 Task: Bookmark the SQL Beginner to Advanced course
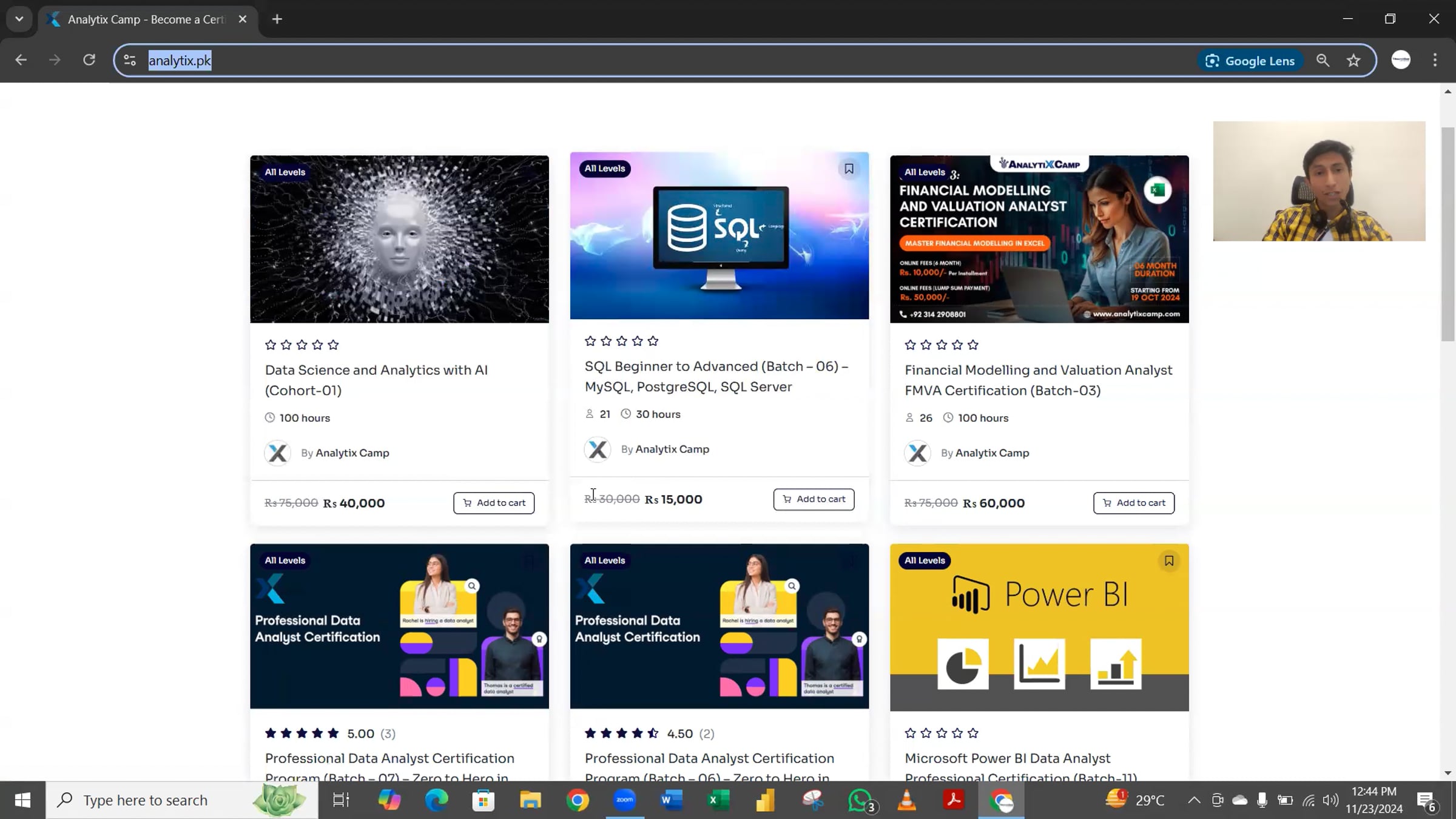click(848, 169)
